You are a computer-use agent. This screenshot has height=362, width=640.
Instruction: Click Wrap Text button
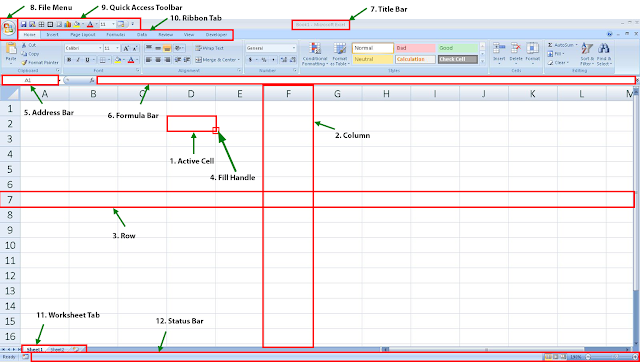(209, 48)
